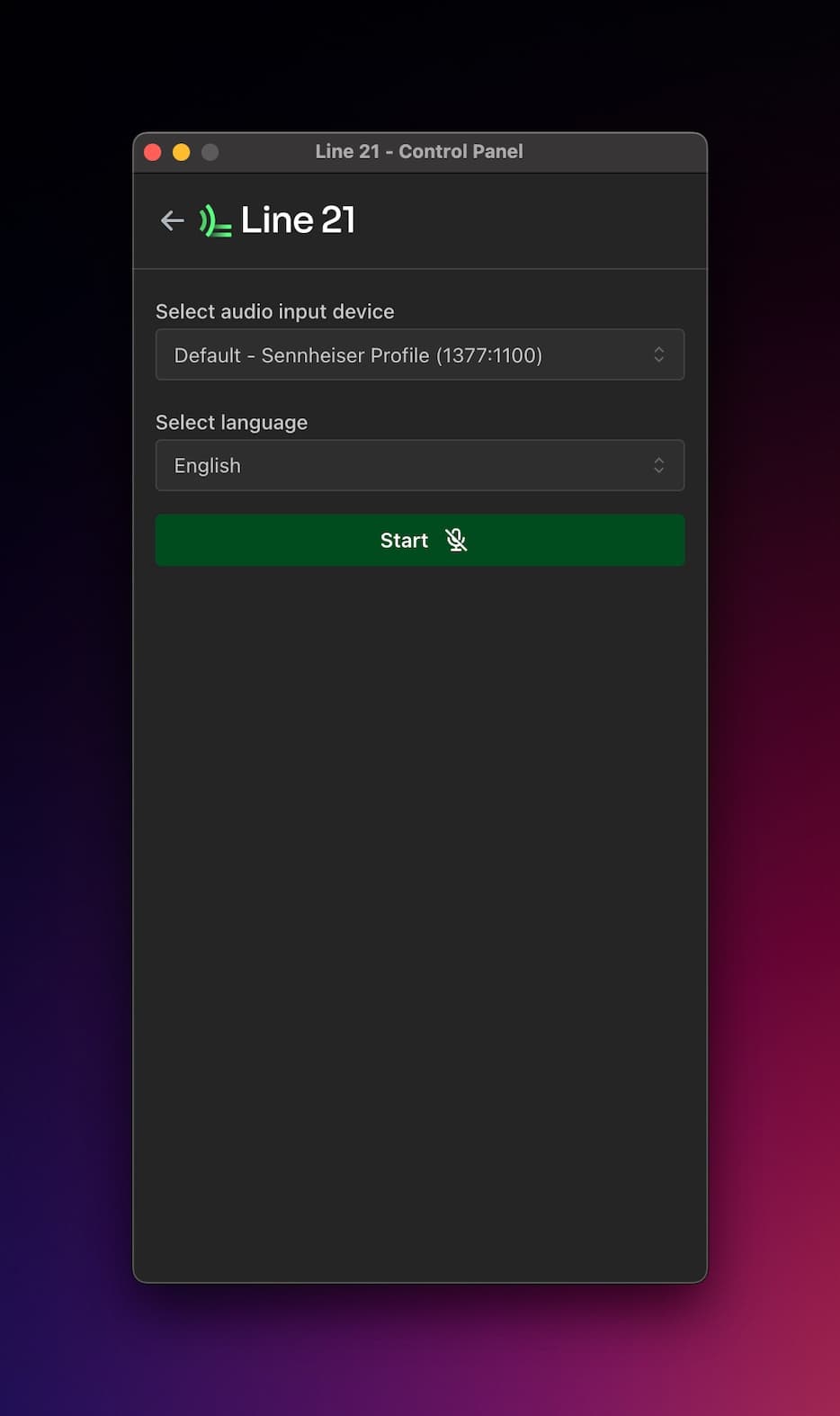The width and height of the screenshot is (840, 1416).
Task: Click the Default - Sennheiser Profile device text
Action: 358,355
